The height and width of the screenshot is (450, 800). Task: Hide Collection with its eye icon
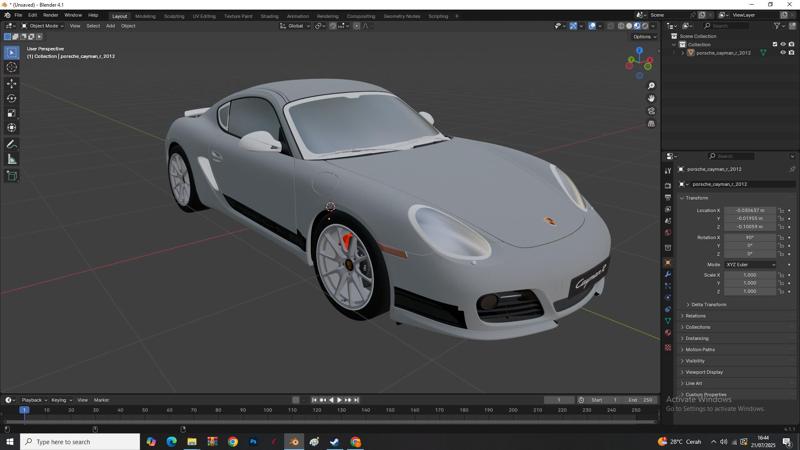pyautogui.click(x=783, y=44)
